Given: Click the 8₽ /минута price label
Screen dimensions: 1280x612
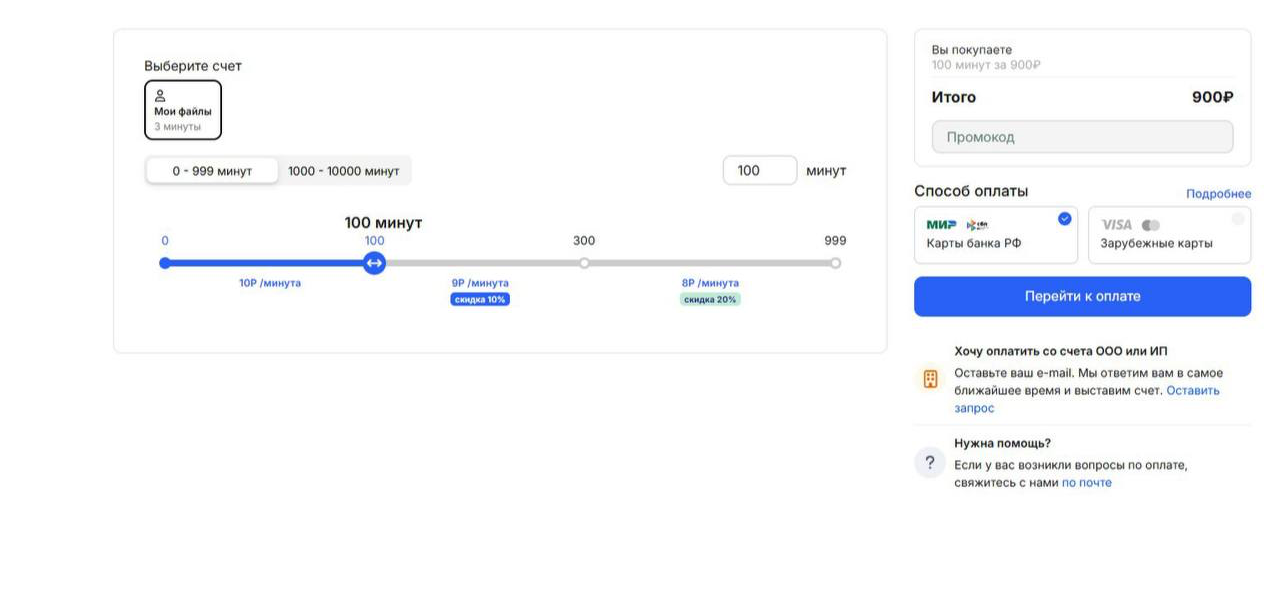Looking at the screenshot, I should (x=710, y=283).
